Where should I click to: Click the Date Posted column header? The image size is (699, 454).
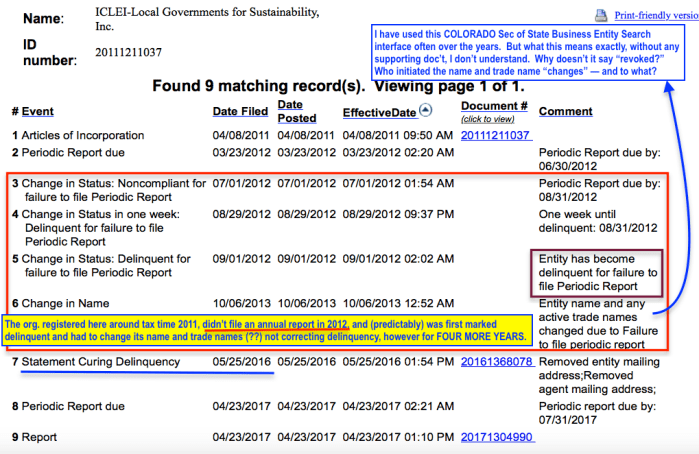click(290, 111)
